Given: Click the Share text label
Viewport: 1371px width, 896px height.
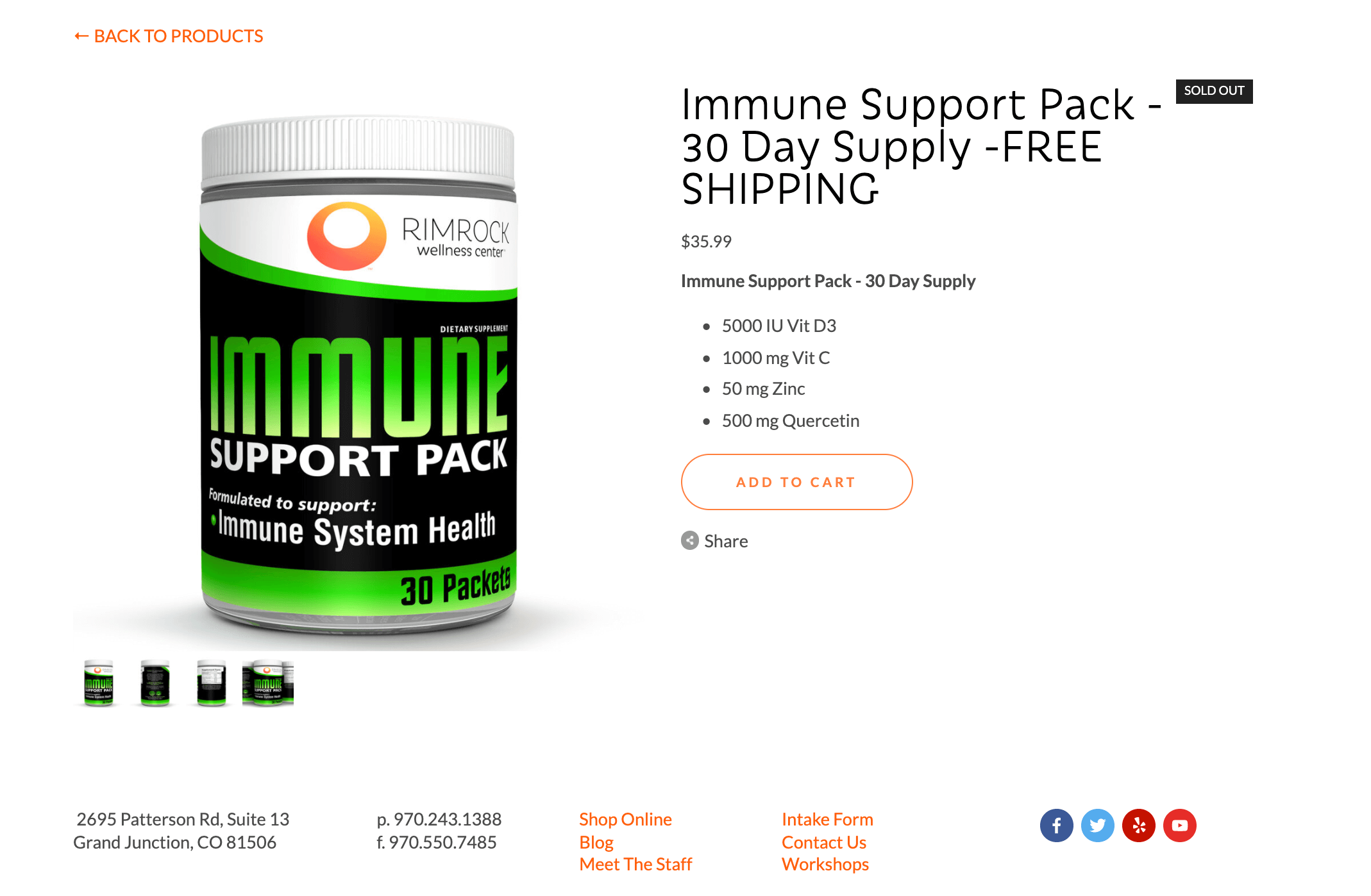Looking at the screenshot, I should (x=726, y=541).
